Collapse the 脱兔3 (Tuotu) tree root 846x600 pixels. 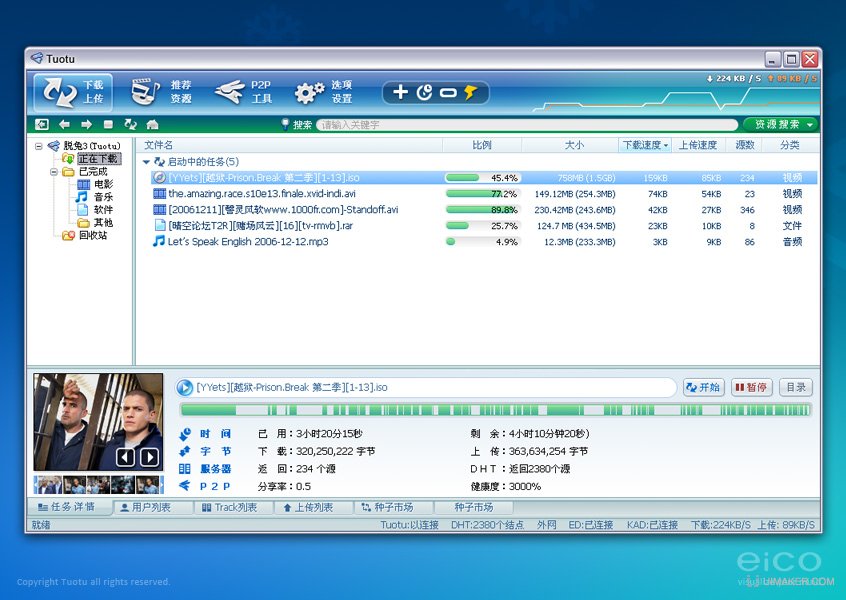coord(38,146)
